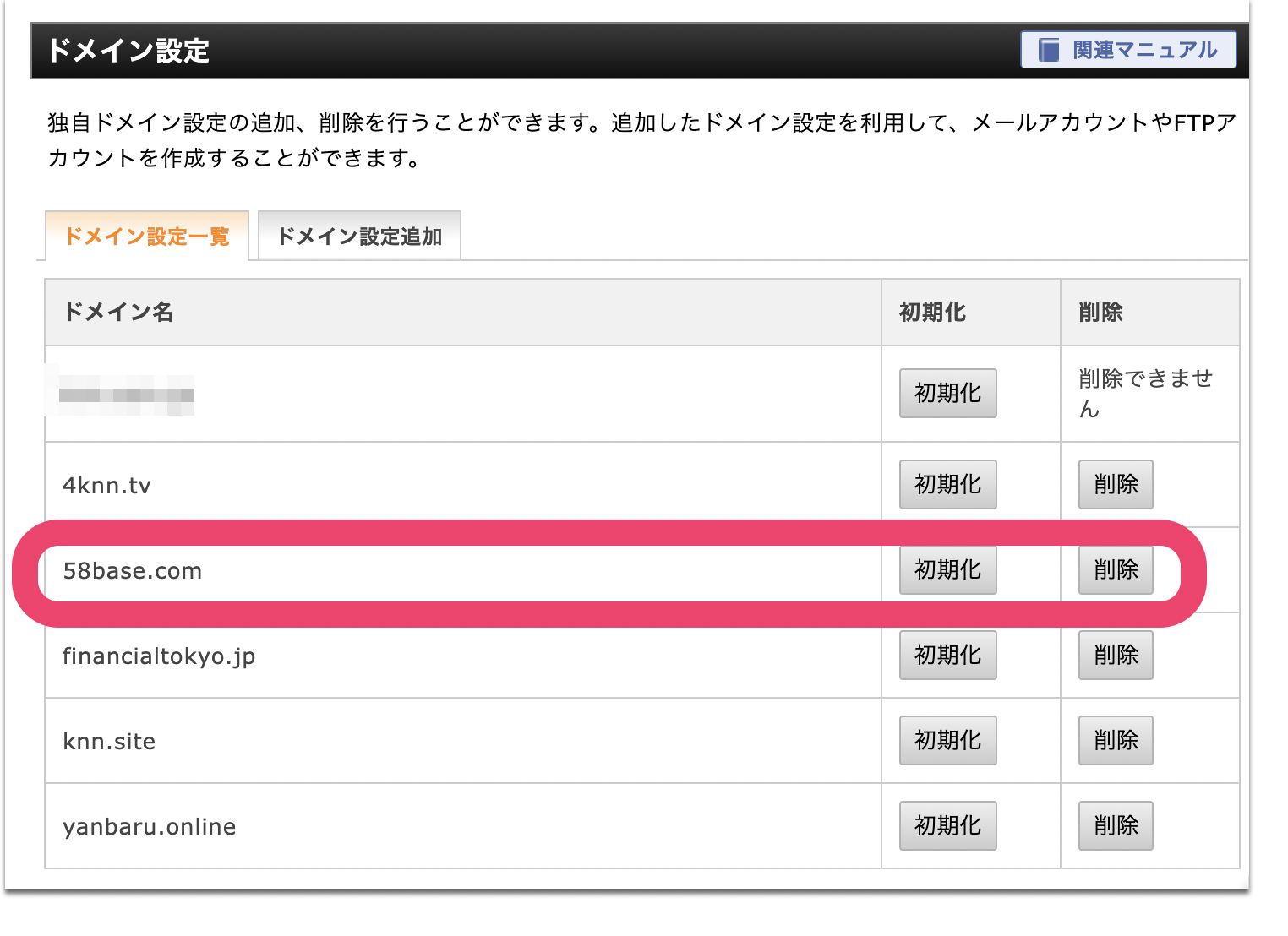Delete the 58base.com domain
Screen dimensions: 1288x936
(x=1115, y=570)
